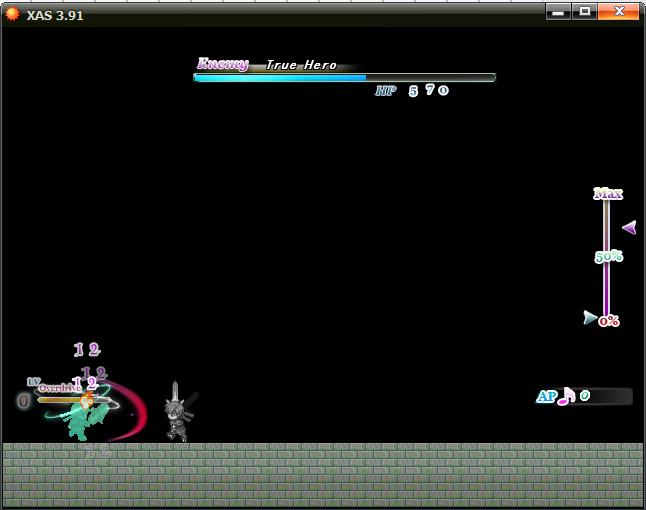This screenshot has height=510, width=646.
Task: Close the XAS 3.91 window
Action: point(618,12)
